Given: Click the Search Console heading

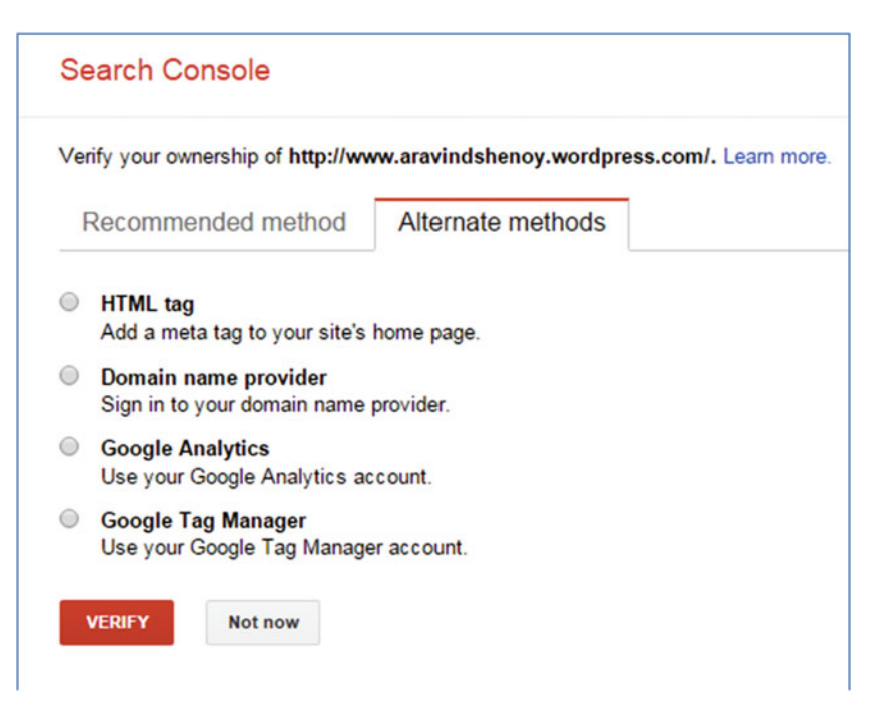Looking at the screenshot, I should pos(165,70).
